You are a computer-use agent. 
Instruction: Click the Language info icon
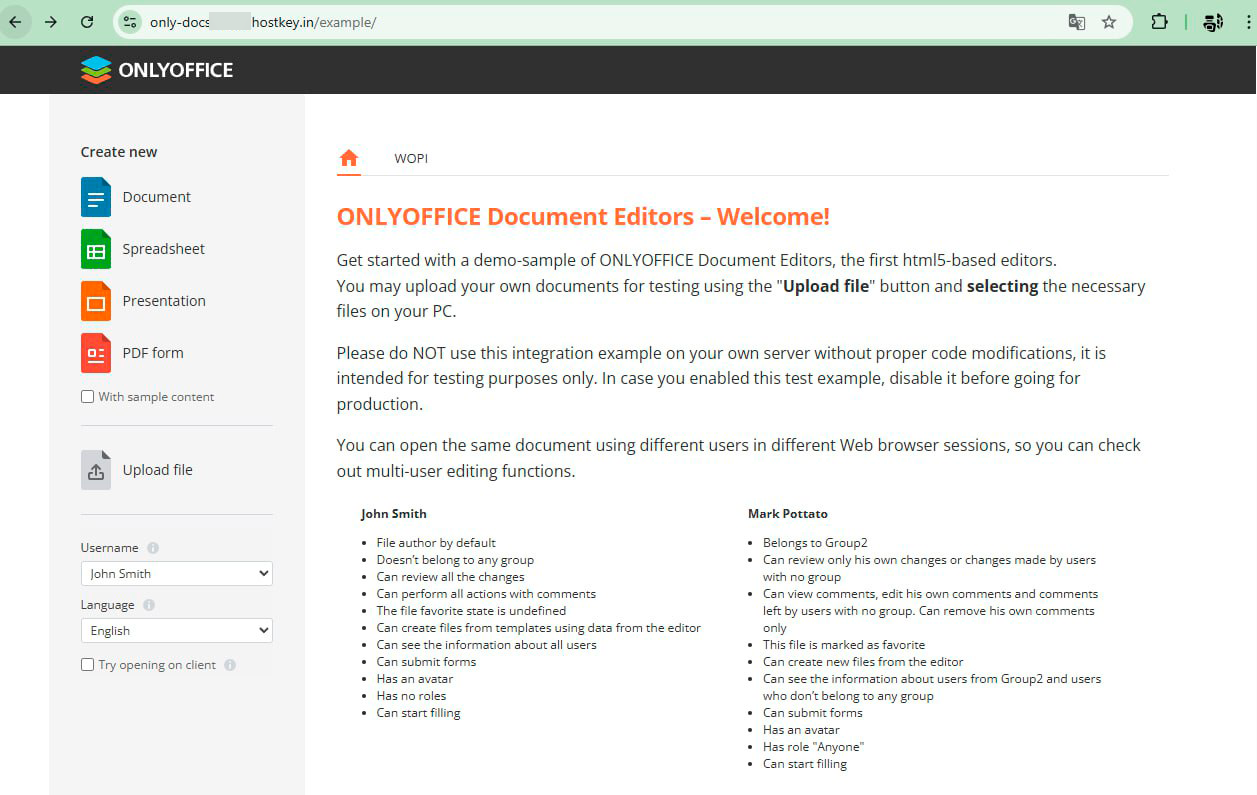pyautogui.click(x=149, y=605)
